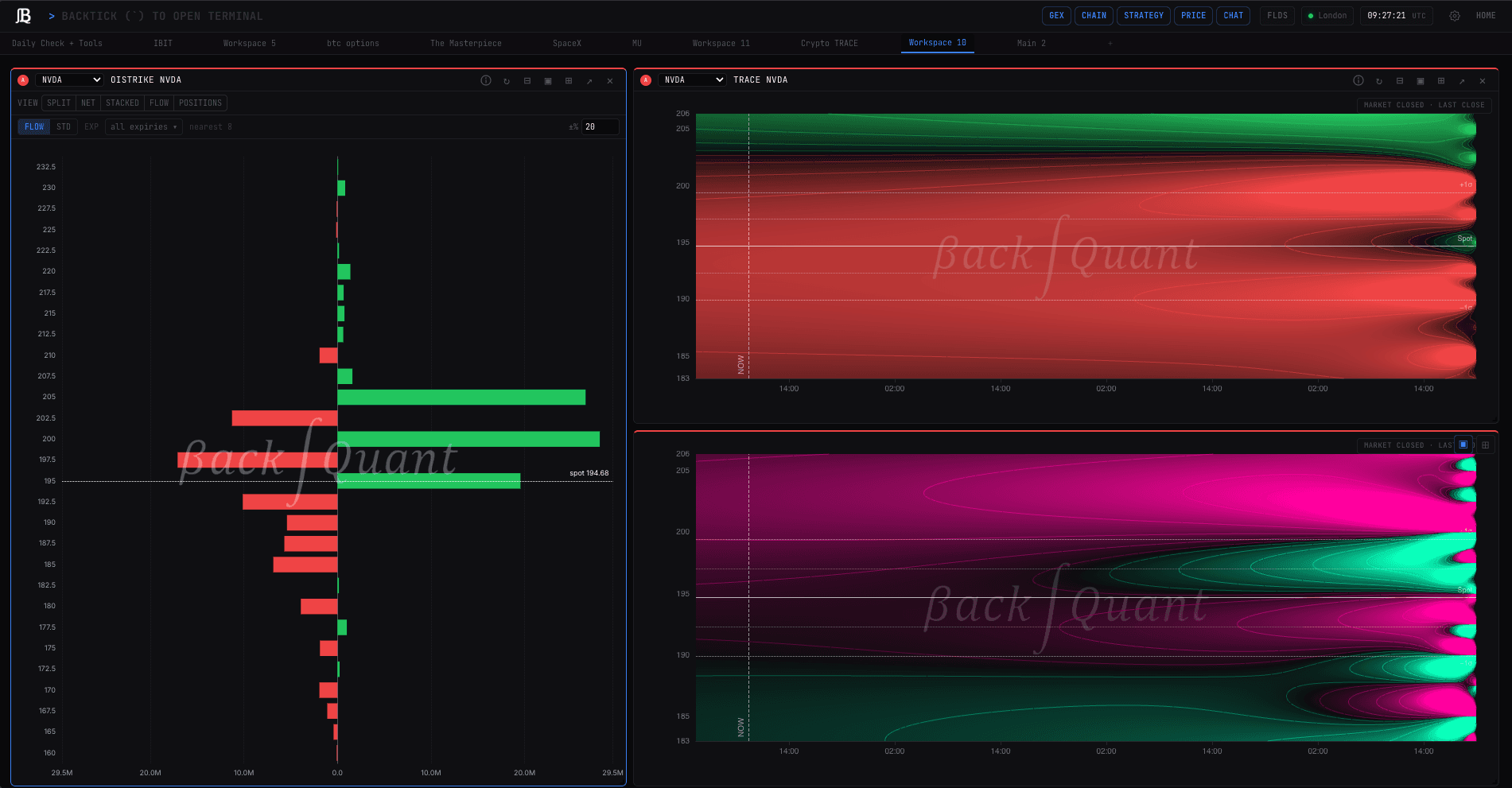Pop out the OISTRIKE NVDA panel

[x=589, y=80]
